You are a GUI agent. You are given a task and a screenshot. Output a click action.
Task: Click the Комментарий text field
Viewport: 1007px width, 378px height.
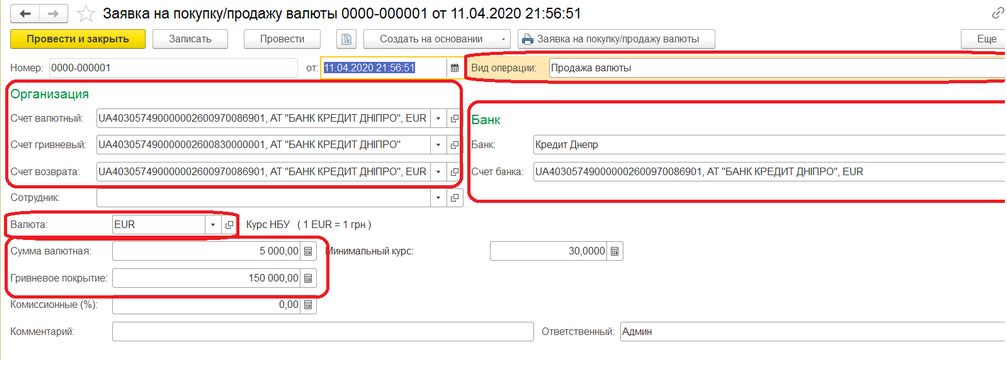pos(323,332)
